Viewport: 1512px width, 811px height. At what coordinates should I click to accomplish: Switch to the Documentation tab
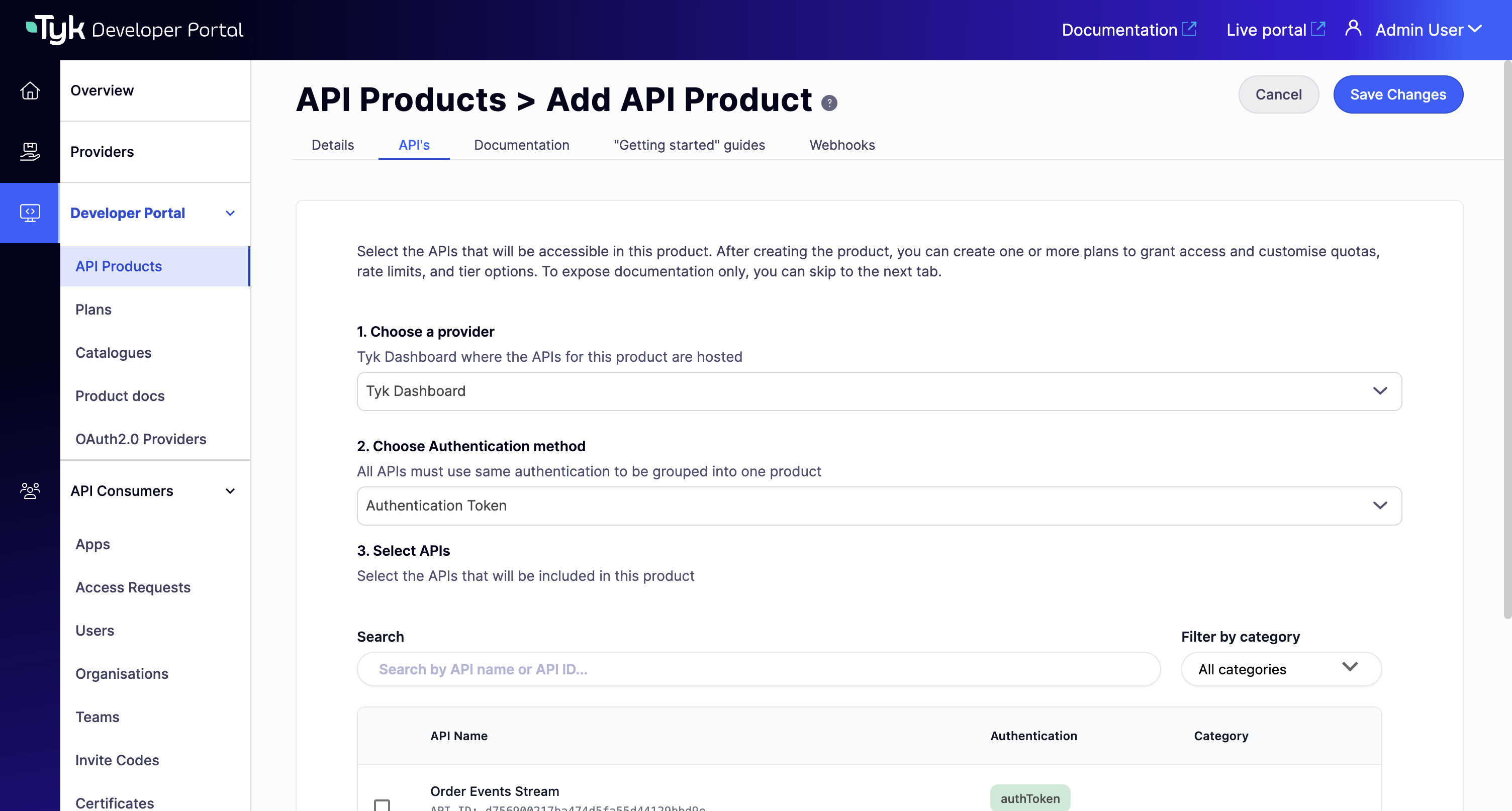click(521, 145)
